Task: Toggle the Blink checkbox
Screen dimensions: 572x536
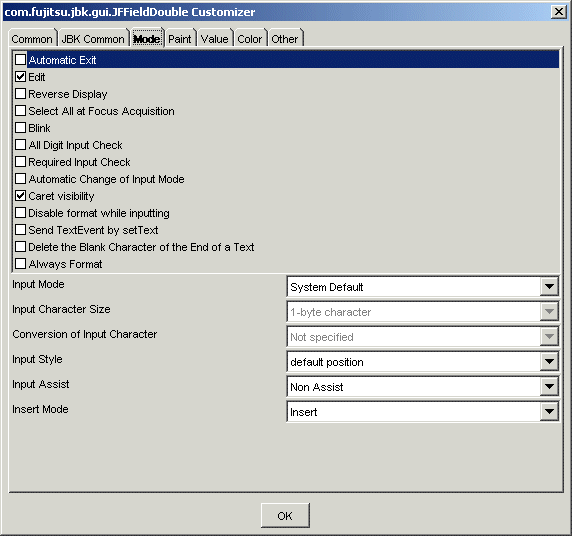Action: click(20, 128)
